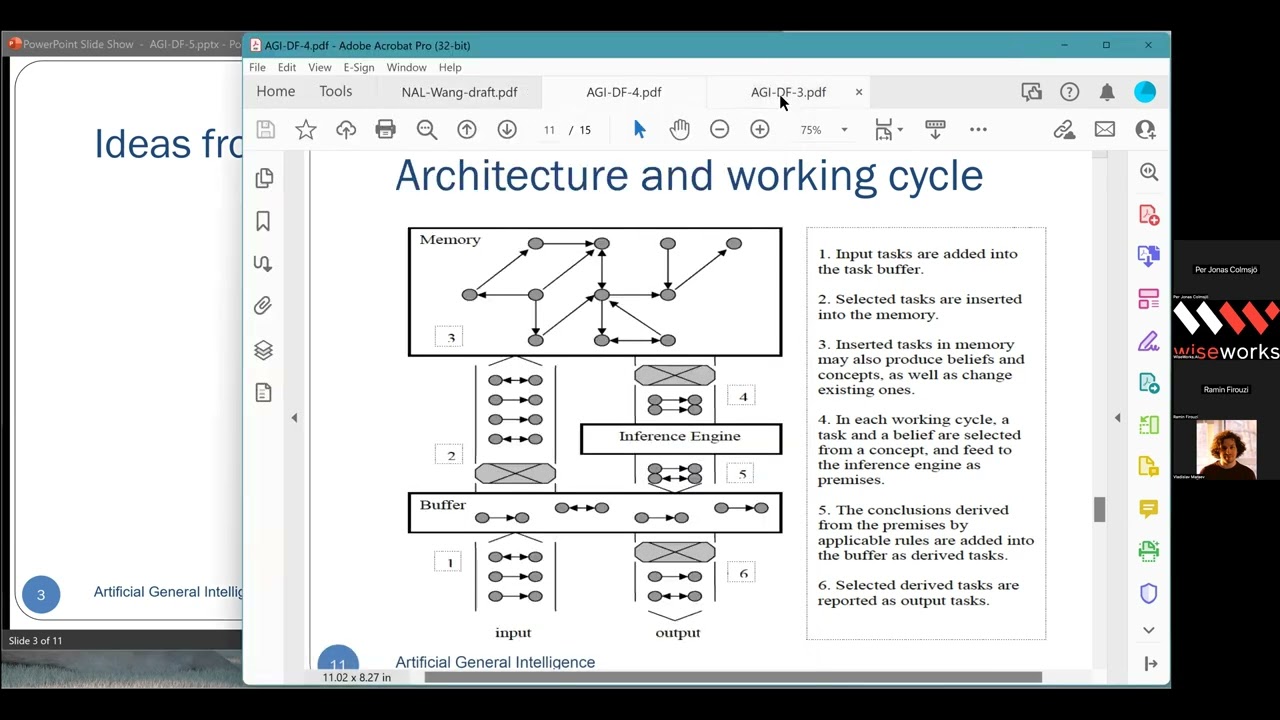Click the Save file icon in toolbar

tap(265, 129)
